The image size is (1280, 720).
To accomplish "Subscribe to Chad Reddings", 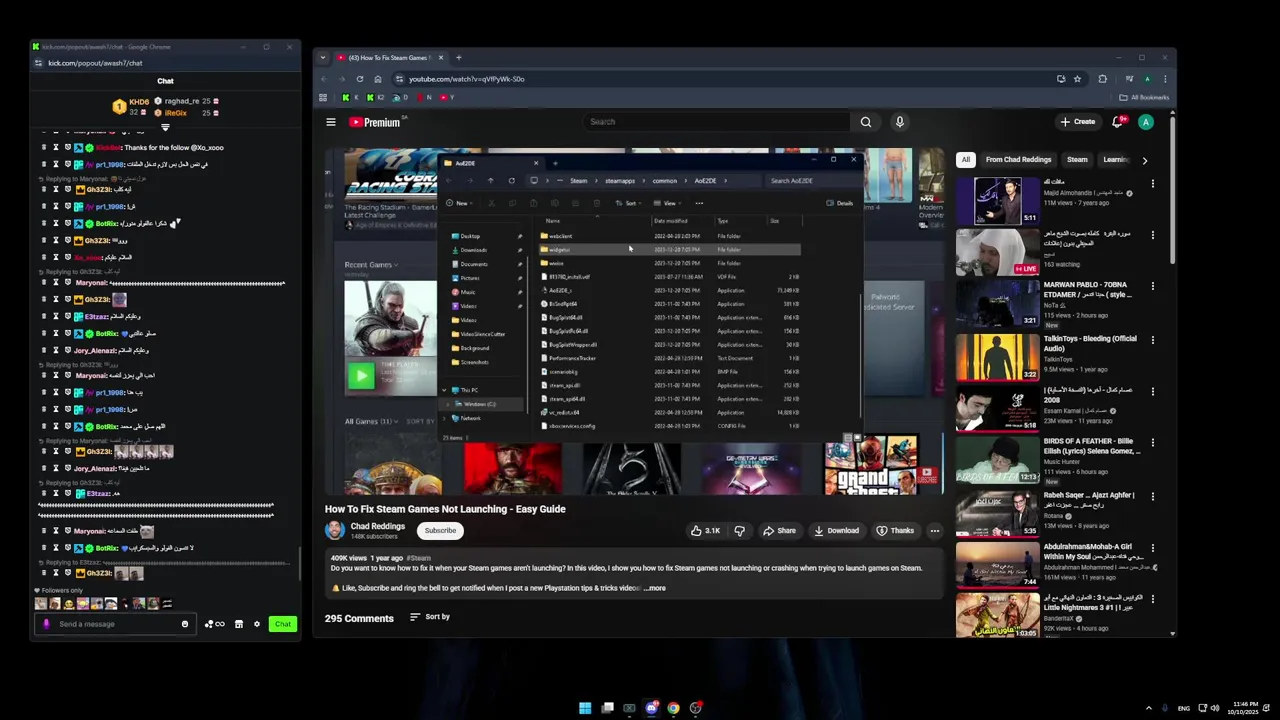I will click(x=440, y=531).
